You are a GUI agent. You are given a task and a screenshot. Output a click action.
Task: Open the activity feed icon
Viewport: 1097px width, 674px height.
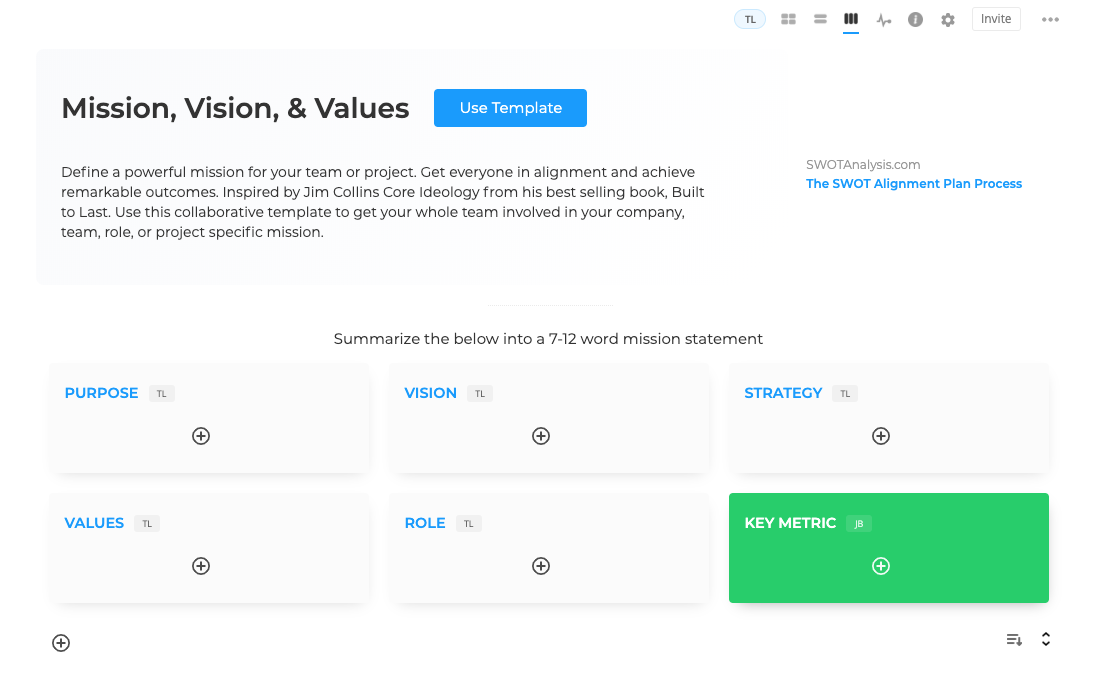pos(883,19)
